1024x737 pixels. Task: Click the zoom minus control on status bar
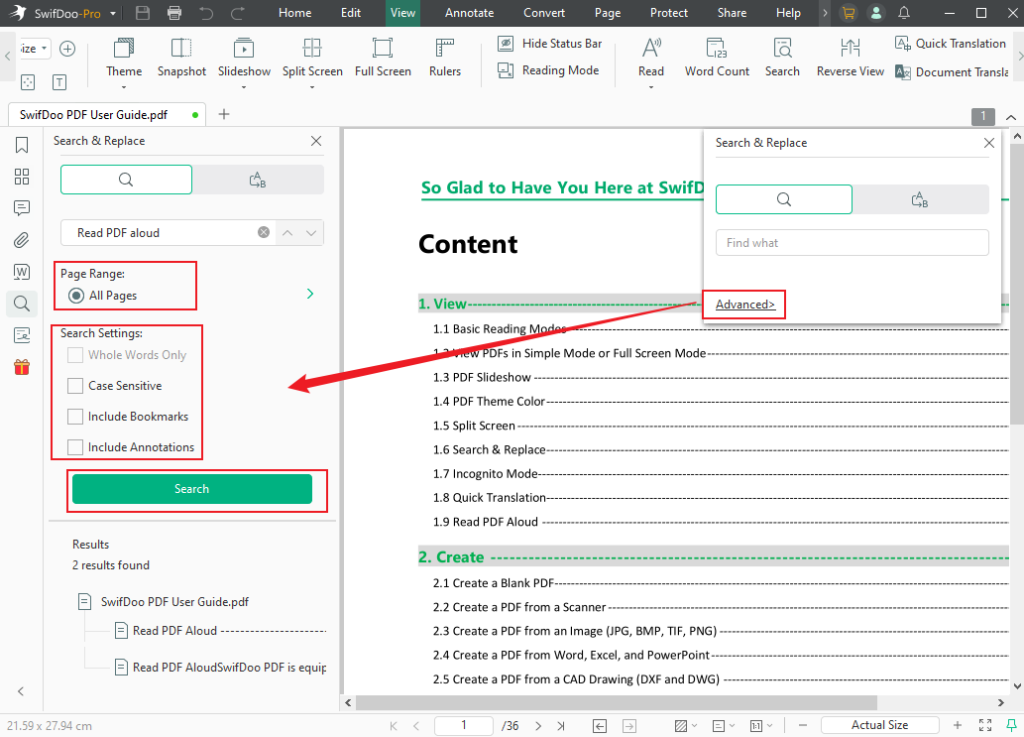tap(802, 724)
